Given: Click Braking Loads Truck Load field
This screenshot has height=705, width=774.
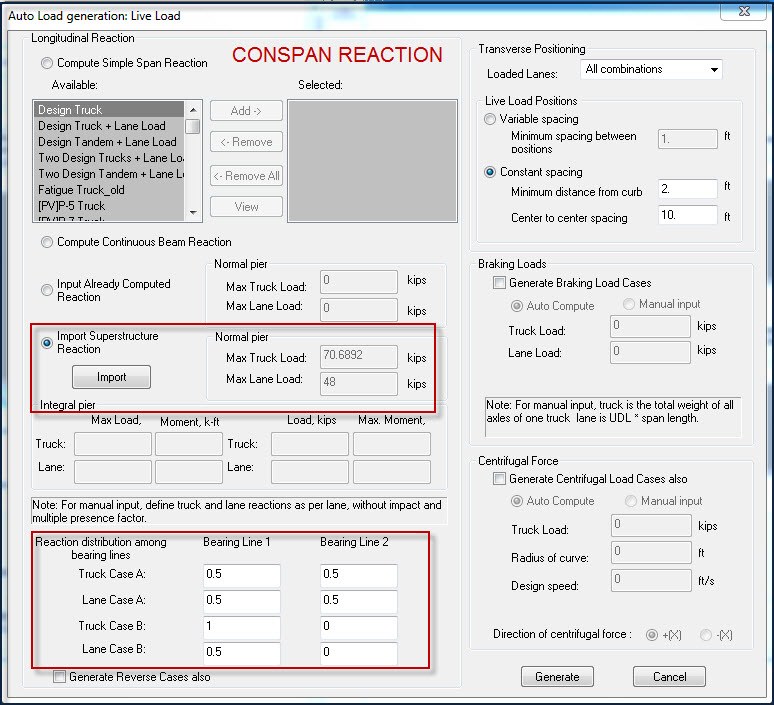Looking at the screenshot, I should [x=650, y=326].
